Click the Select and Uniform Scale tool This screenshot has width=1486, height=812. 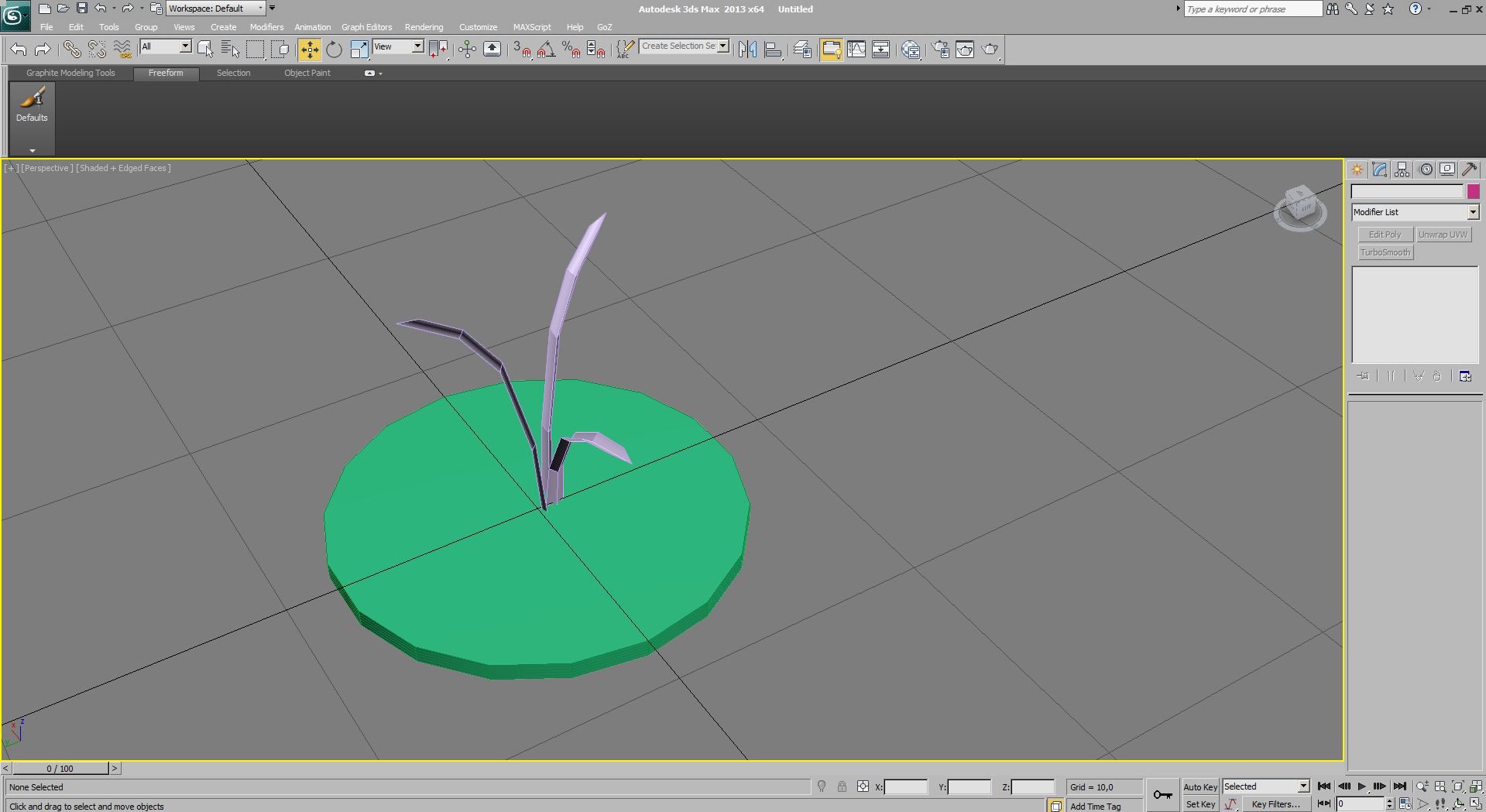click(x=359, y=50)
